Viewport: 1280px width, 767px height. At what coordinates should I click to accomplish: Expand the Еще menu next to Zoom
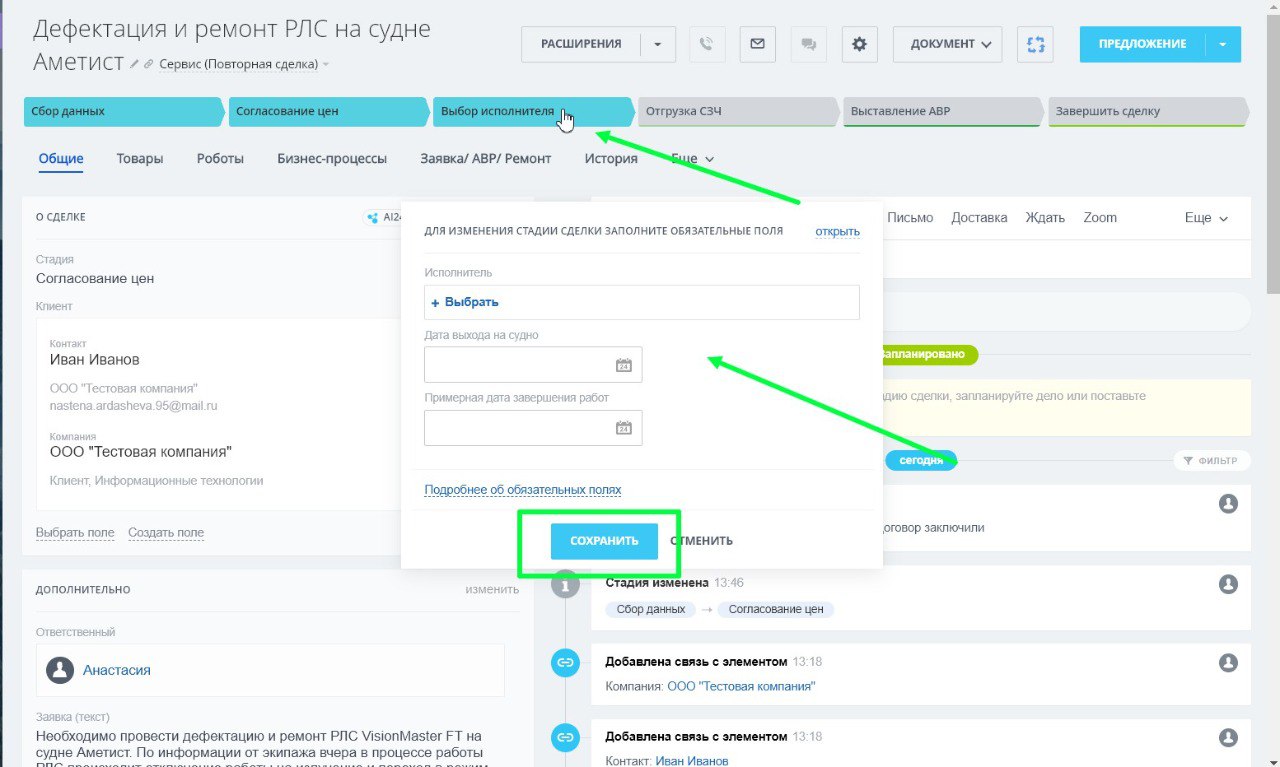[1206, 218]
